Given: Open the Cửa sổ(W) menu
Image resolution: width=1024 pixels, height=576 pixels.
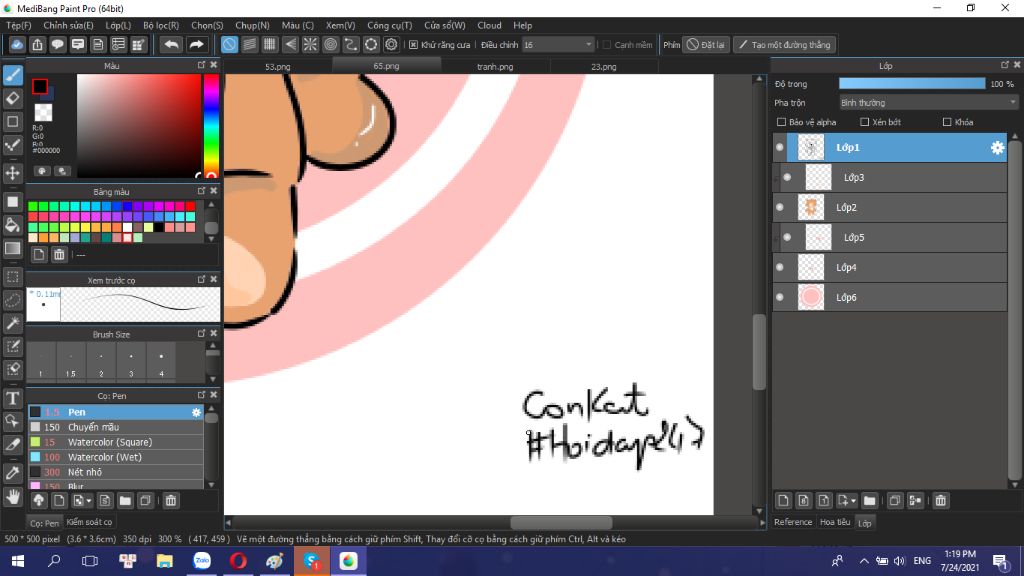Looking at the screenshot, I should point(445,25).
